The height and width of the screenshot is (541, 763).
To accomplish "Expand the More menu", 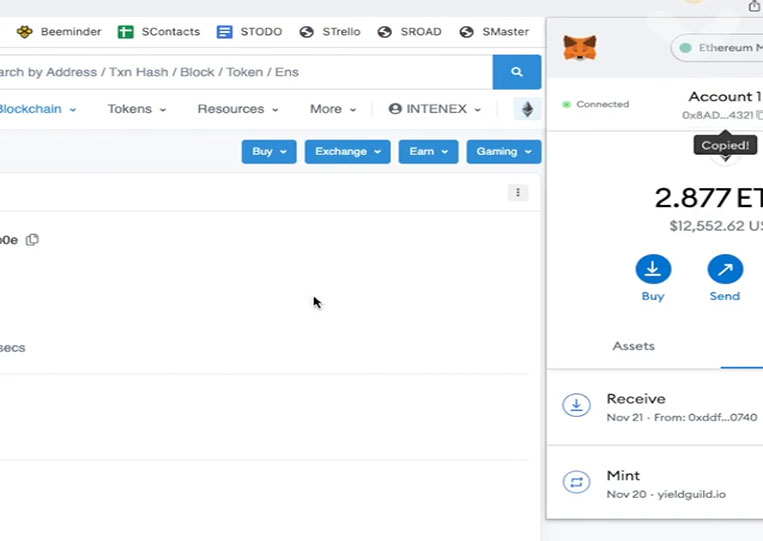I will click(x=333, y=109).
